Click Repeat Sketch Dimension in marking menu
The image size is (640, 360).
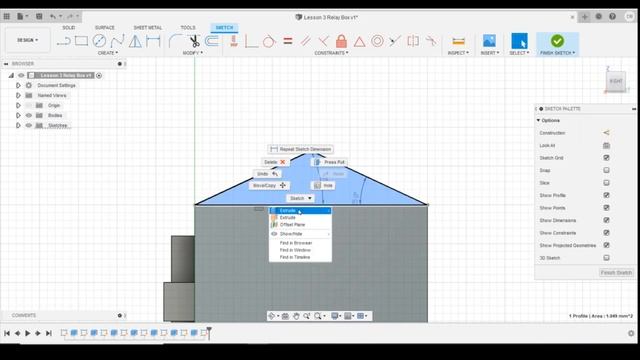click(300, 149)
